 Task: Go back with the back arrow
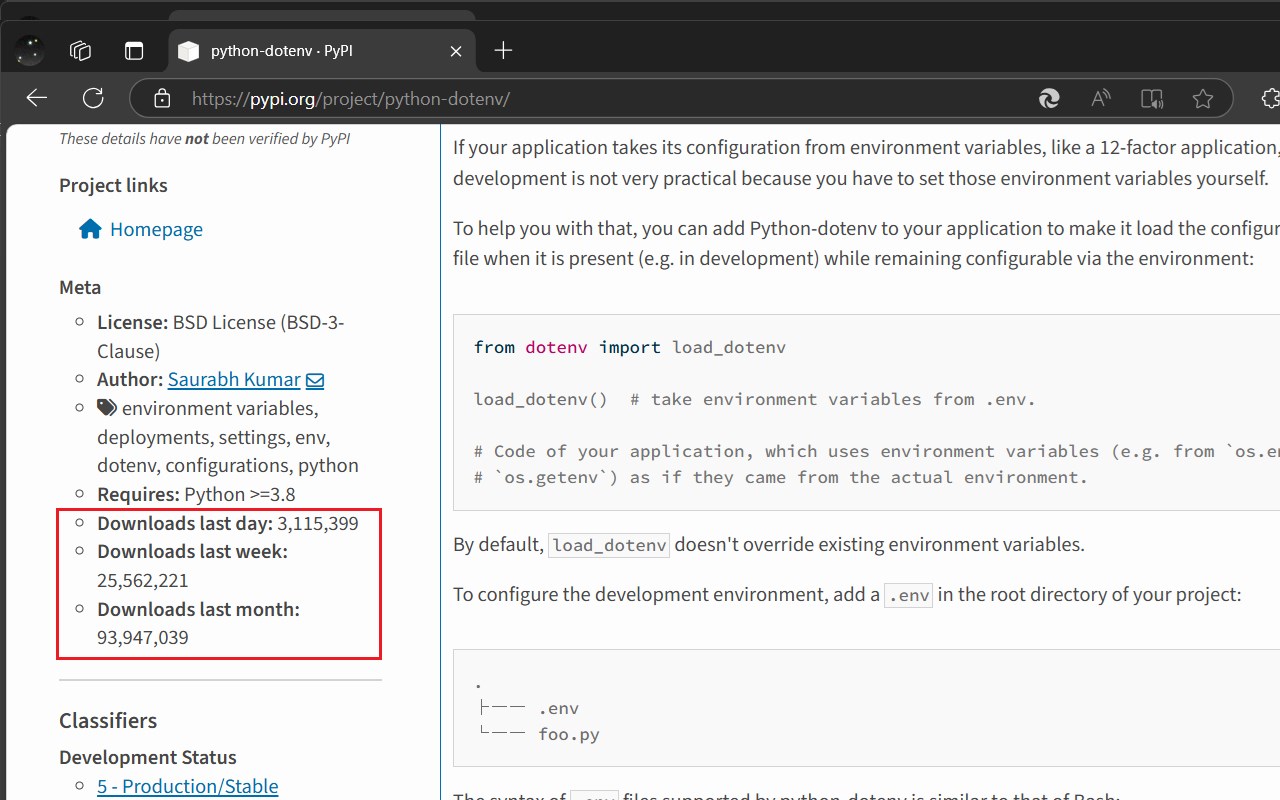tap(37, 98)
